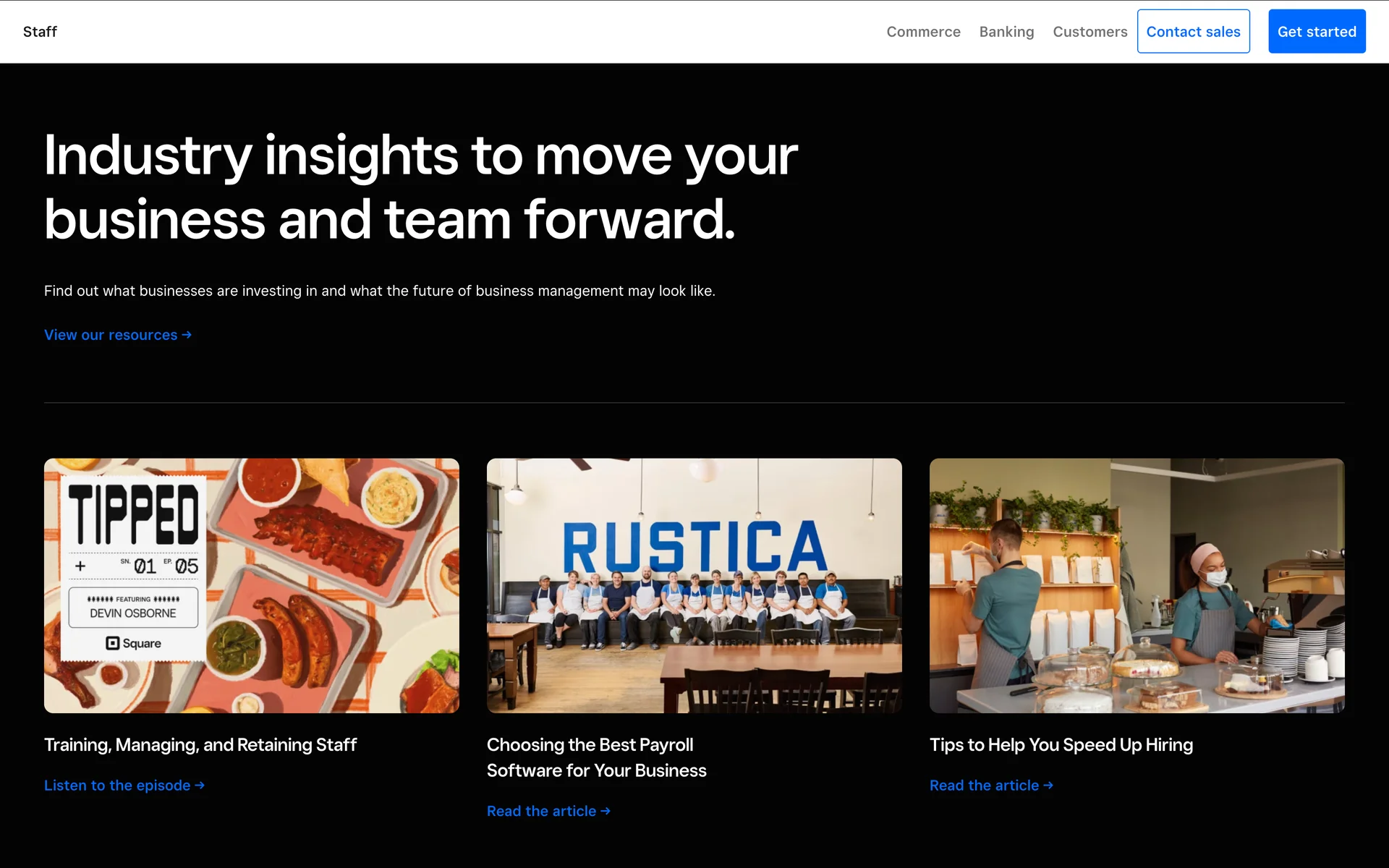Image resolution: width=1389 pixels, height=868 pixels.
Task: Open the Commerce navigation menu
Action: pyautogui.click(x=923, y=32)
